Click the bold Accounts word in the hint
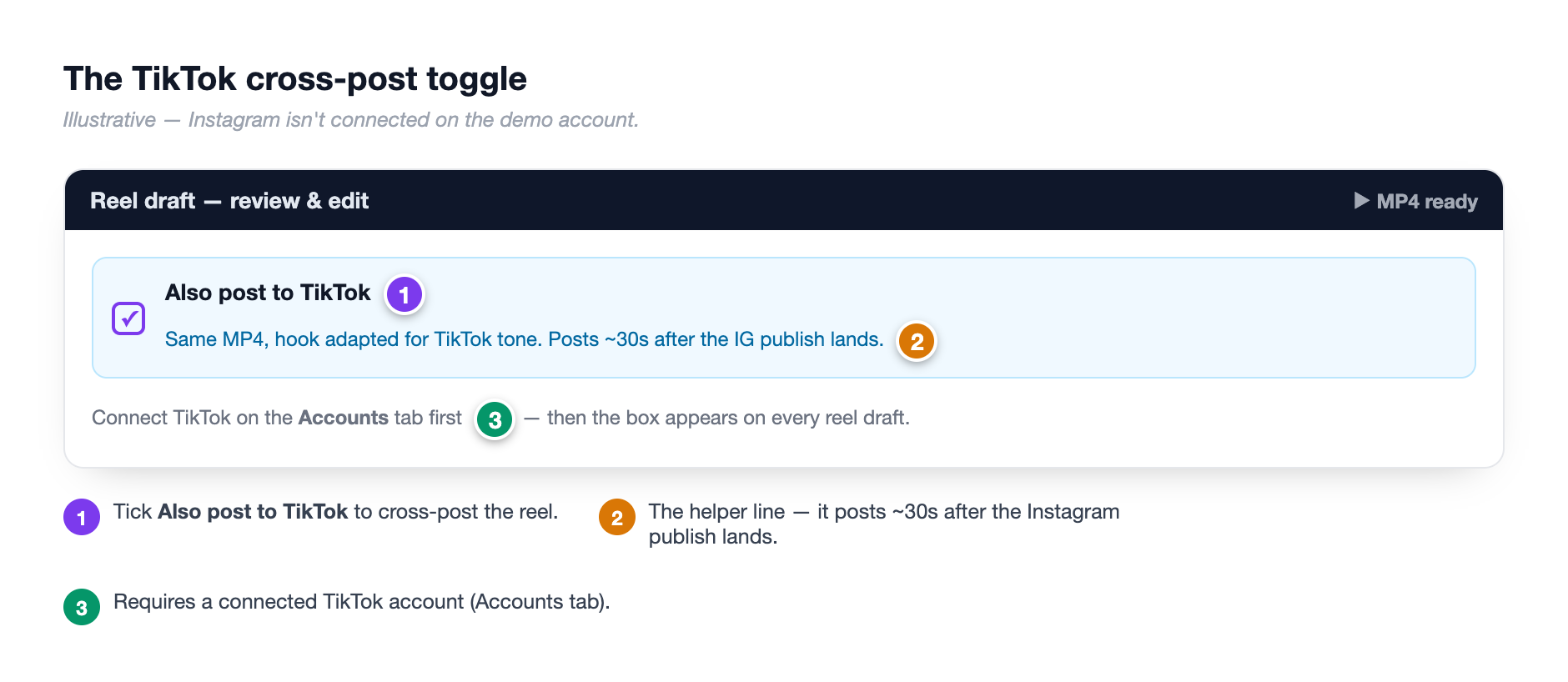This screenshot has width=1568, height=682. pos(344,418)
